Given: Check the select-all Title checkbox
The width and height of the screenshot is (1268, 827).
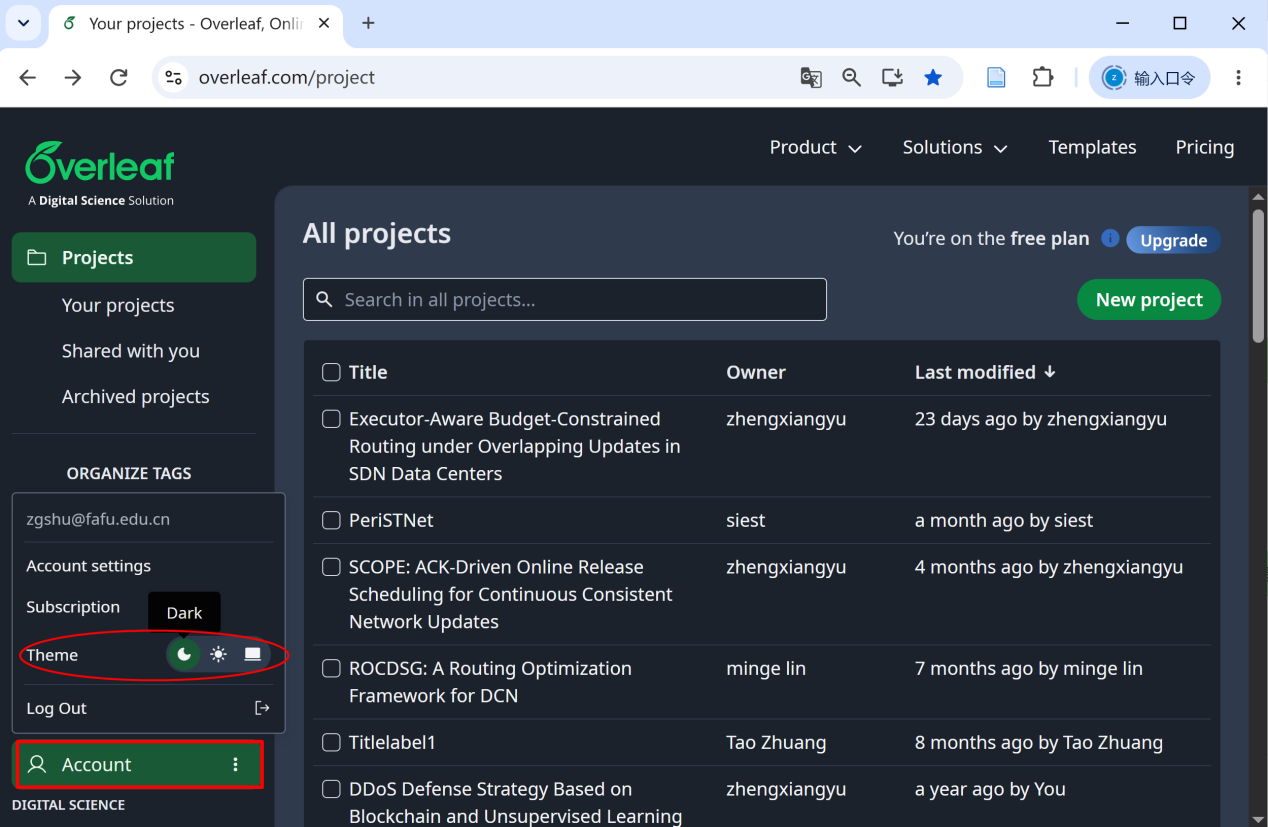Looking at the screenshot, I should (x=331, y=372).
